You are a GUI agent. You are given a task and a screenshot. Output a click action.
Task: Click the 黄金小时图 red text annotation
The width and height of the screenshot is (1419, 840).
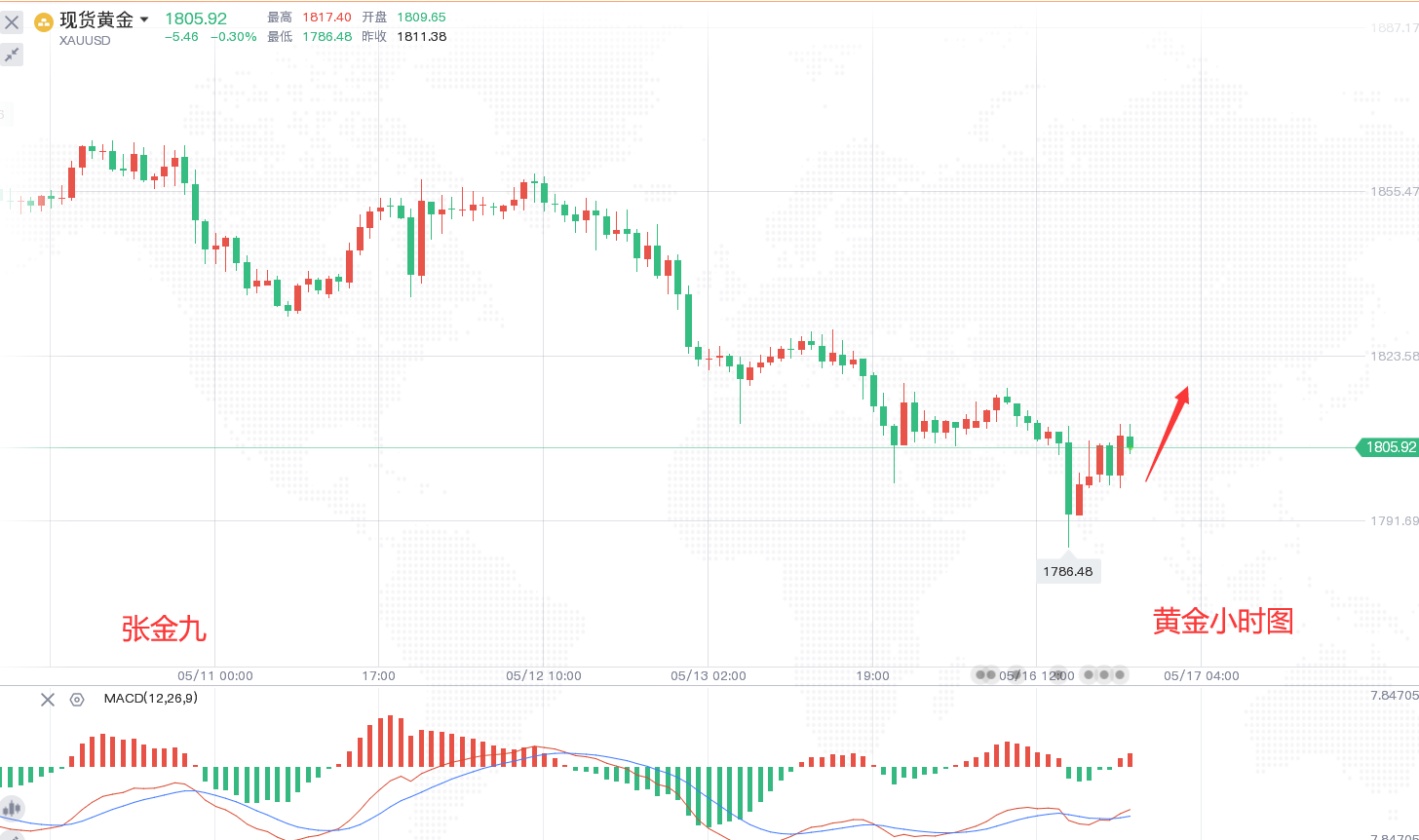pyautogui.click(x=1223, y=622)
